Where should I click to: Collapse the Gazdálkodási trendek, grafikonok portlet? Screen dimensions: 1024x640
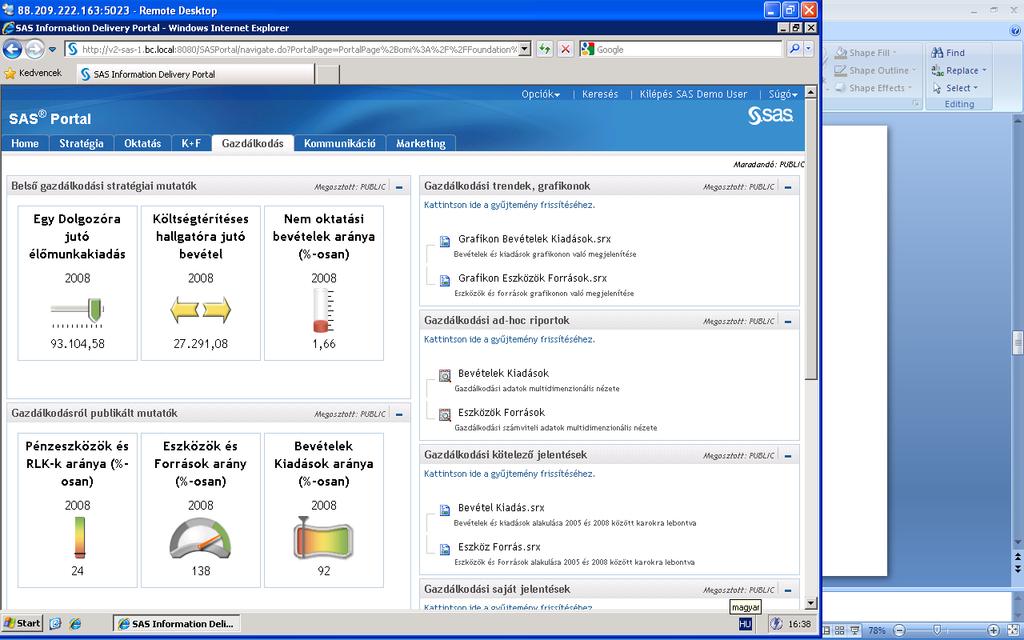coord(788,187)
